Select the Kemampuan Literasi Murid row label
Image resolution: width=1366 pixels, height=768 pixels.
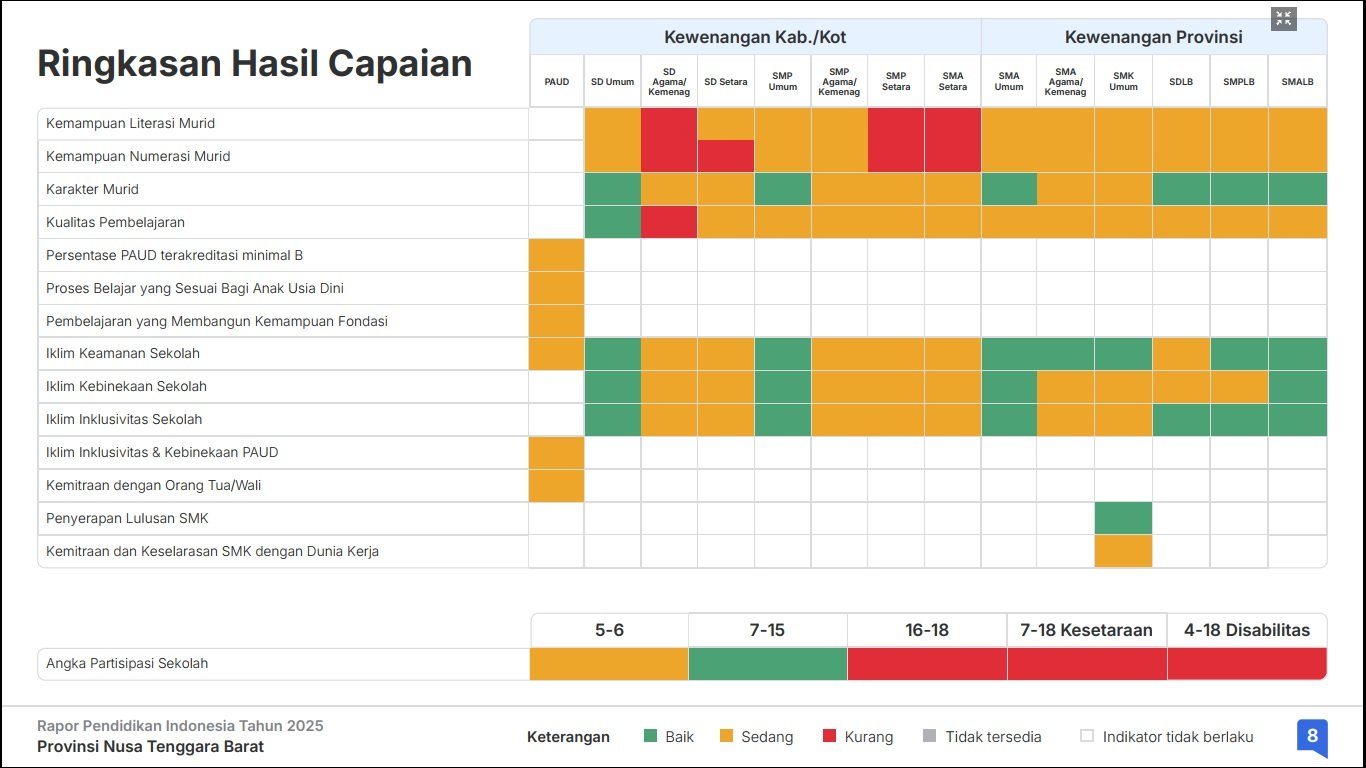pos(131,124)
